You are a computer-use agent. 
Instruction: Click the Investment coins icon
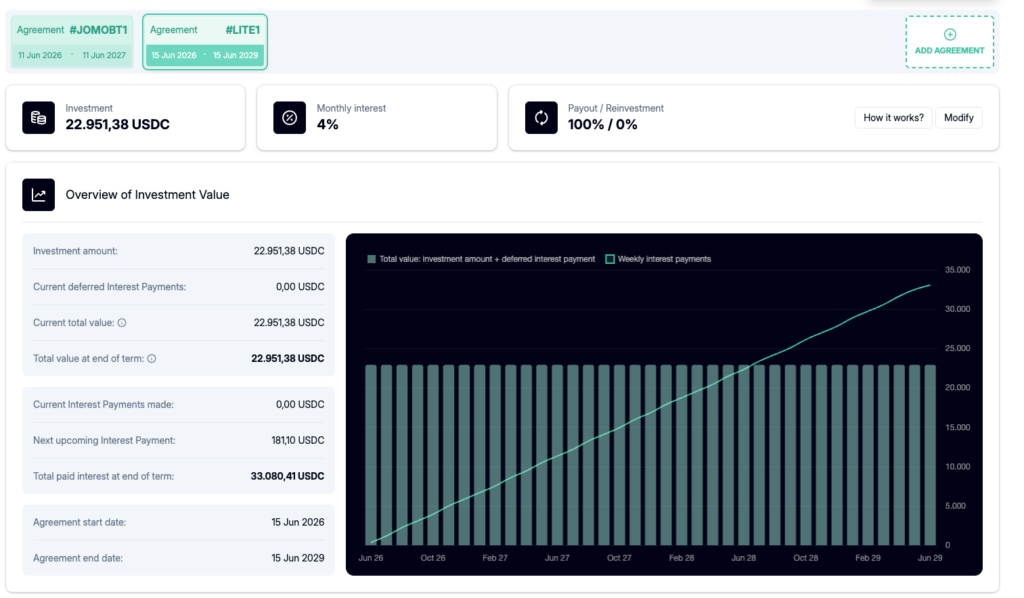(x=39, y=118)
